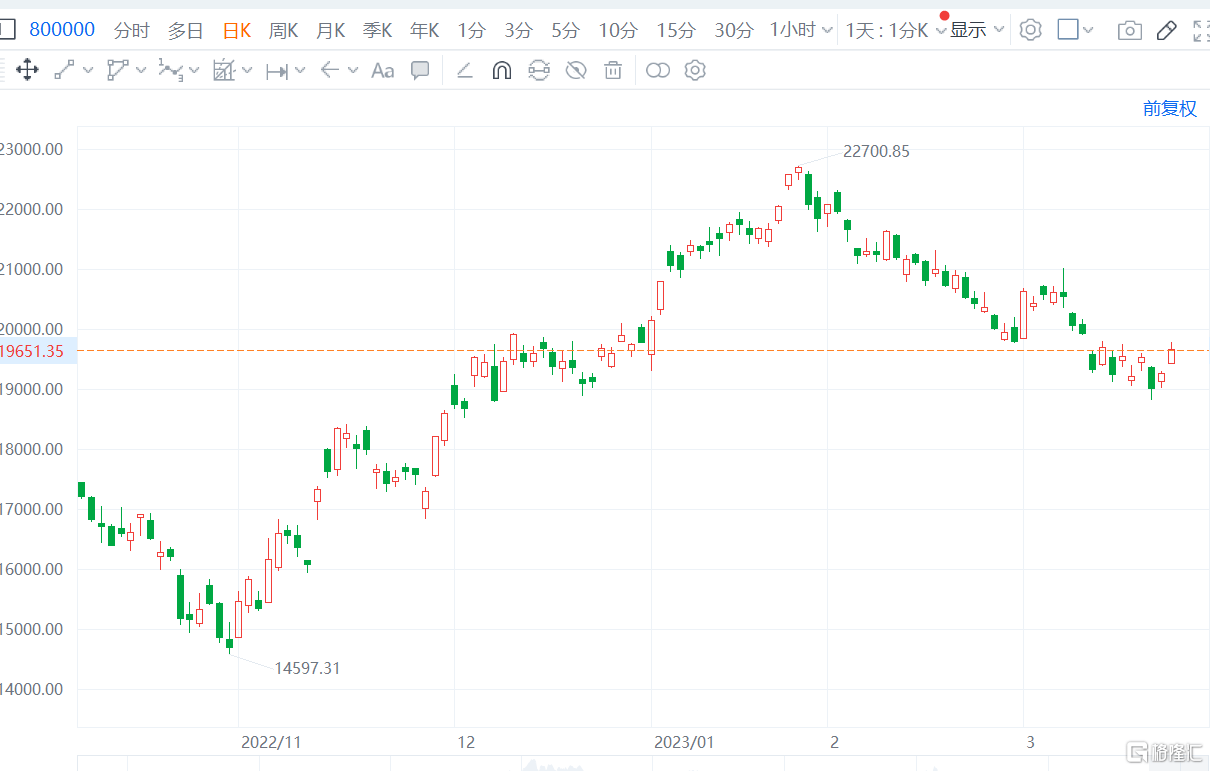
Task: Select the 年K yearly chart tab
Action: [x=424, y=30]
